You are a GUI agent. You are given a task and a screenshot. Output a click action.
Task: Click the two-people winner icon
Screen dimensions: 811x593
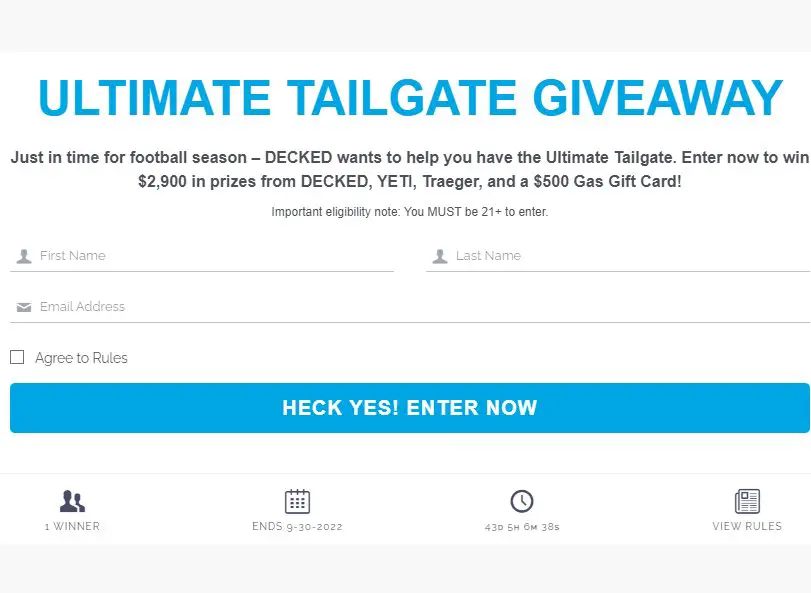[72, 501]
